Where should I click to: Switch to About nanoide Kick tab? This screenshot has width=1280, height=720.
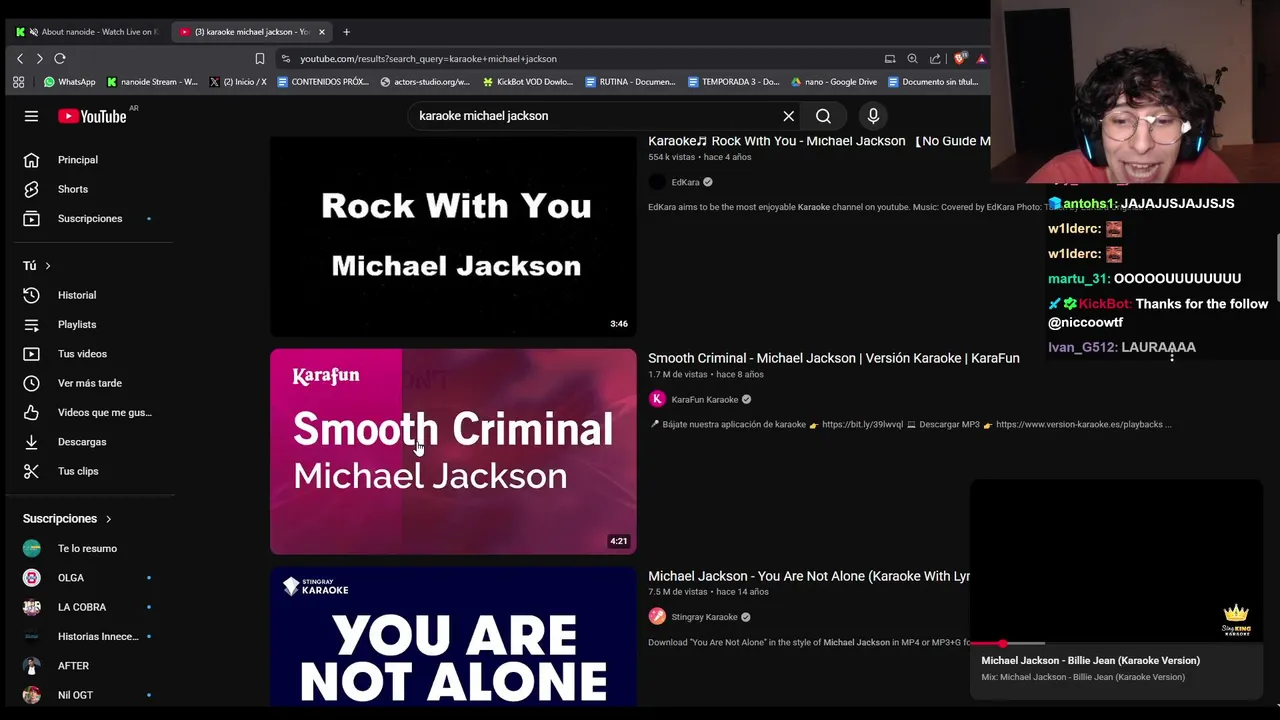(88, 32)
